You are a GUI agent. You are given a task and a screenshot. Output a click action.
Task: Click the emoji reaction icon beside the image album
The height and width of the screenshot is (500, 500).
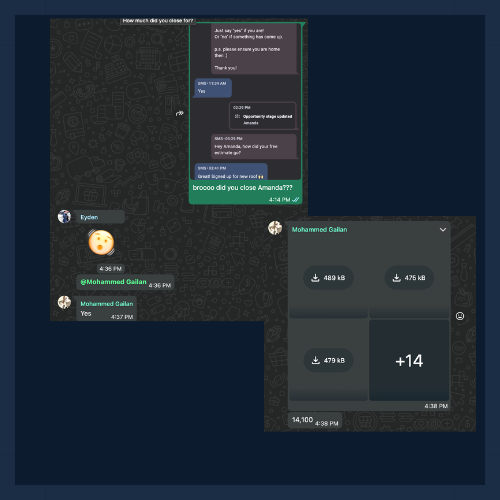tap(460, 316)
